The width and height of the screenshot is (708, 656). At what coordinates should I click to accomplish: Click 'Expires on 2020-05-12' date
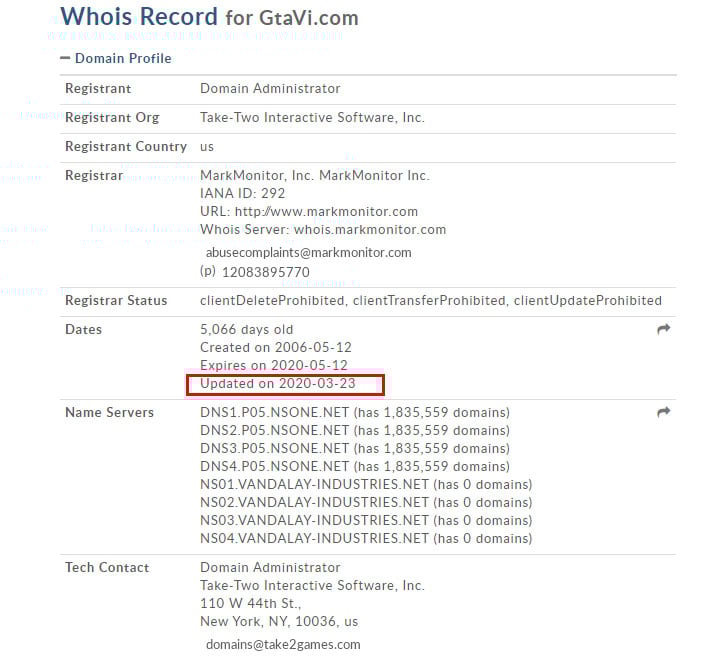pos(274,365)
